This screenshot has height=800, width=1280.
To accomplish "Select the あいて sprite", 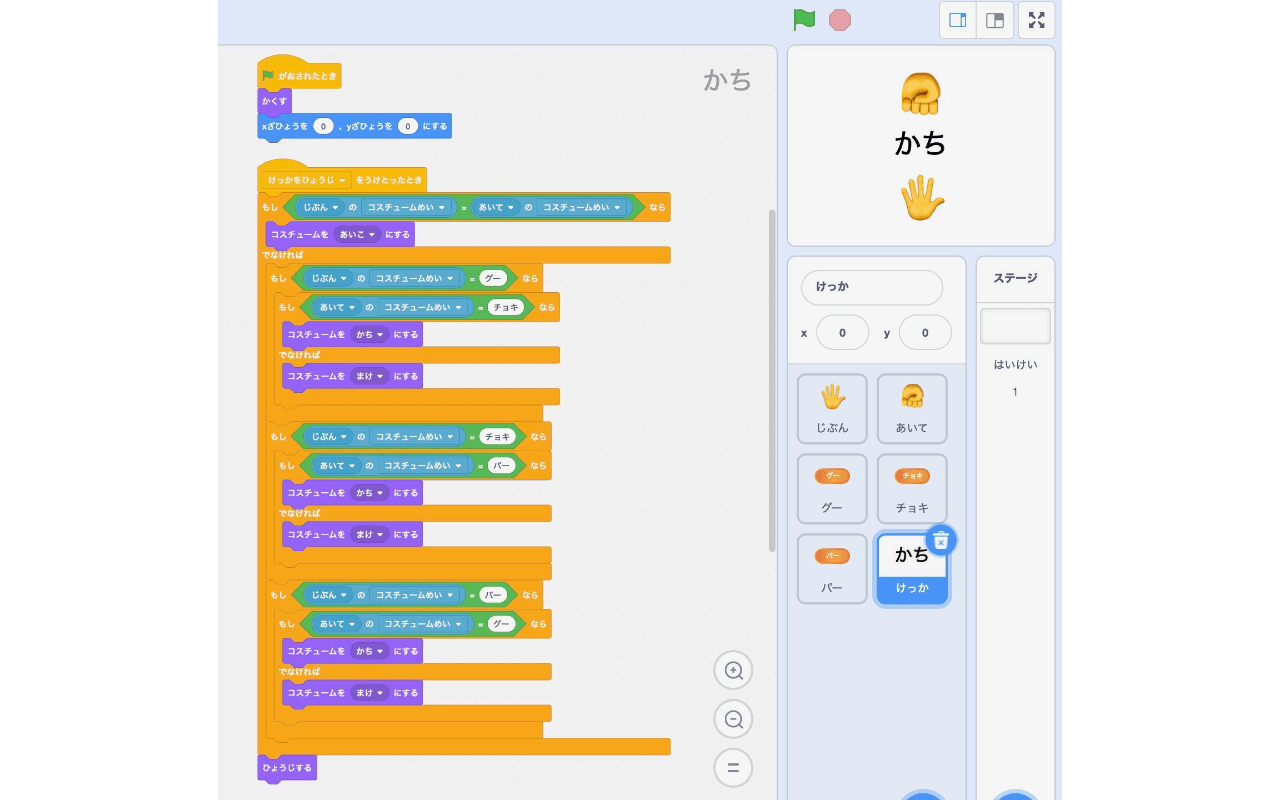I will 912,409.
